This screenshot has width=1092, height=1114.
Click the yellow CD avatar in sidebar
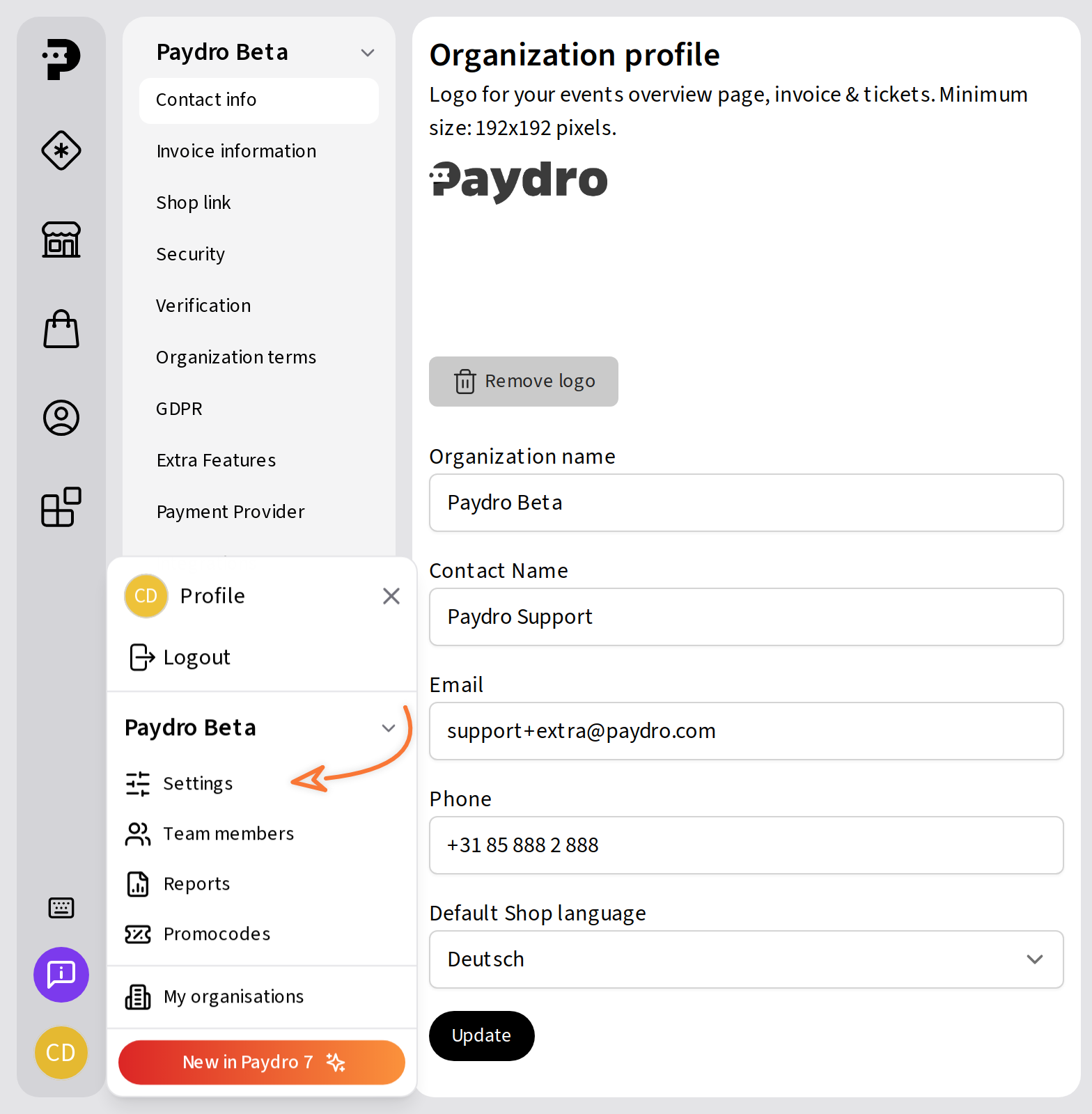click(61, 1053)
